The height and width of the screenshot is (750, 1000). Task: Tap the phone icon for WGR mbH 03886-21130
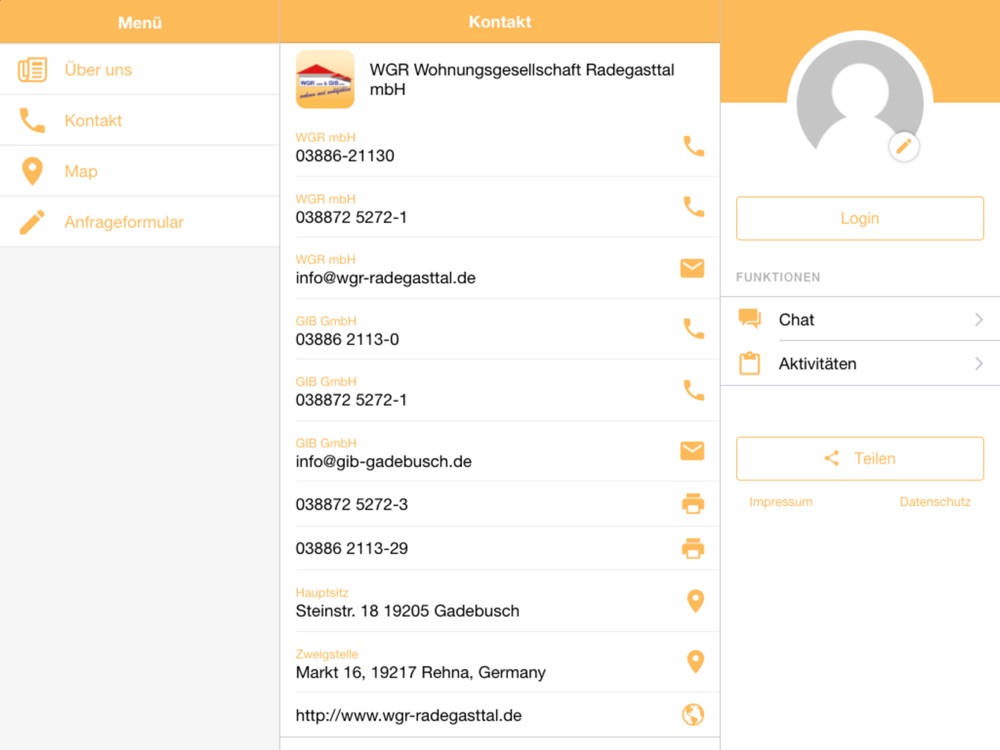[x=693, y=146]
